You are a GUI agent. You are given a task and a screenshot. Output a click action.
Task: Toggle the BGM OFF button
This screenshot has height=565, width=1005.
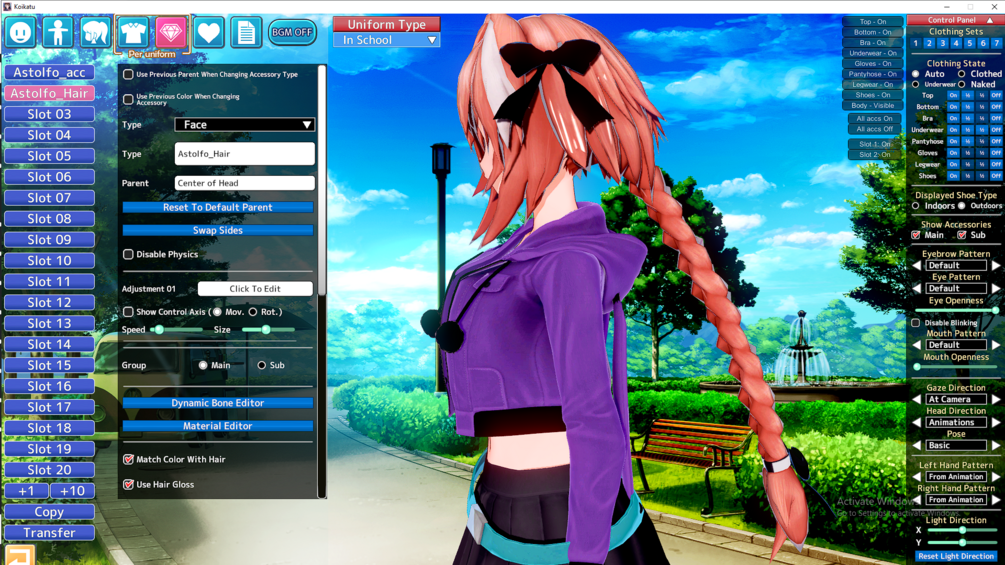tap(292, 32)
